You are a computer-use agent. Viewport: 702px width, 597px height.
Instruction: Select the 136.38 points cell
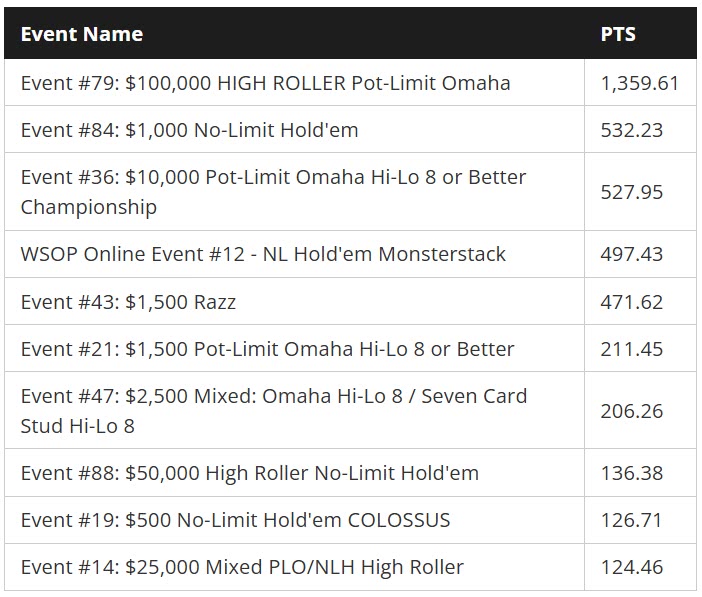[x=631, y=473]
